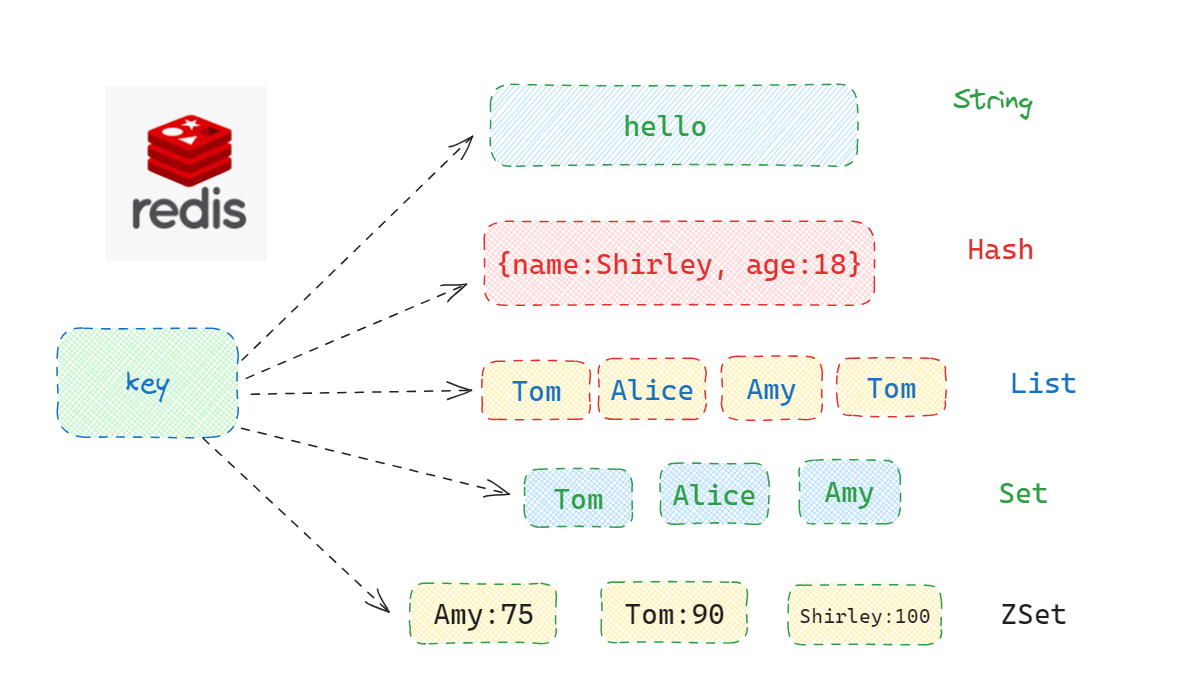This screenshot has width=1194, height=687.
Task: Click the ZSet label
Action: click(1033, 614)
